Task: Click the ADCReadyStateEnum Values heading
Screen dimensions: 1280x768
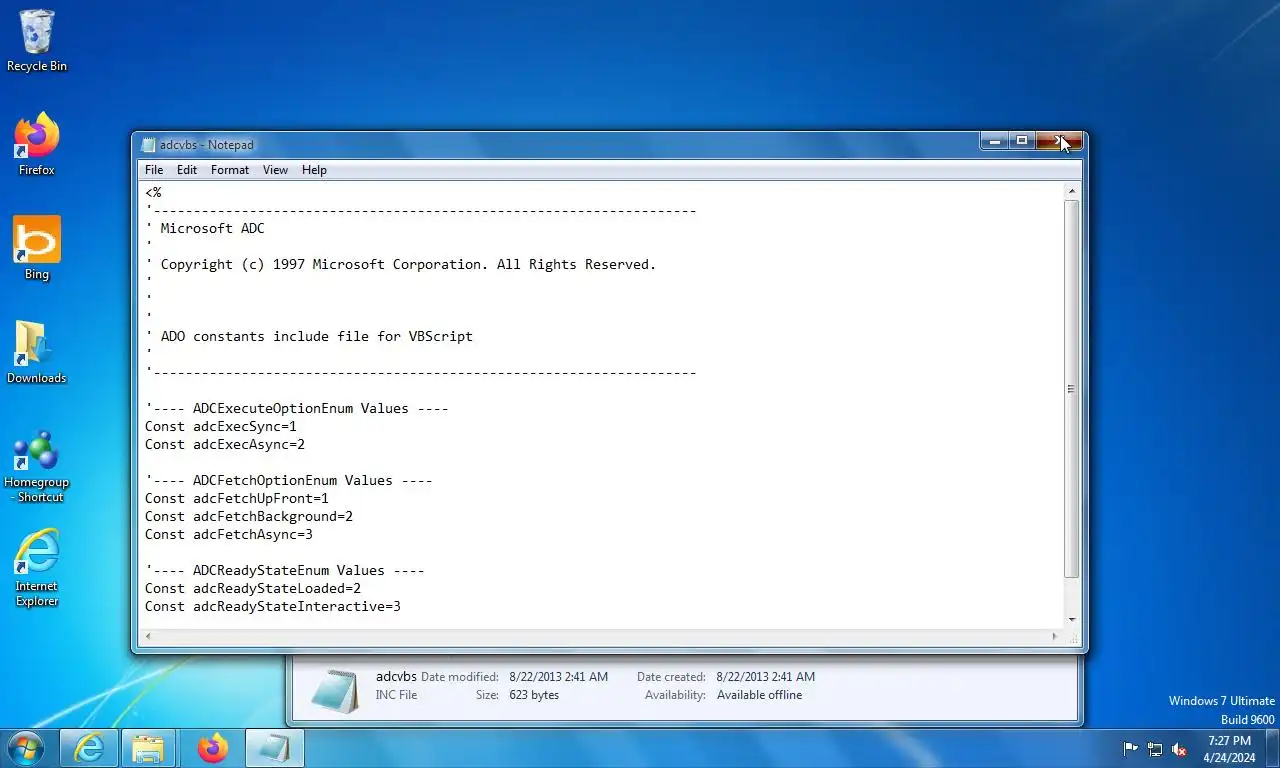Action: (x=285, y=571)
